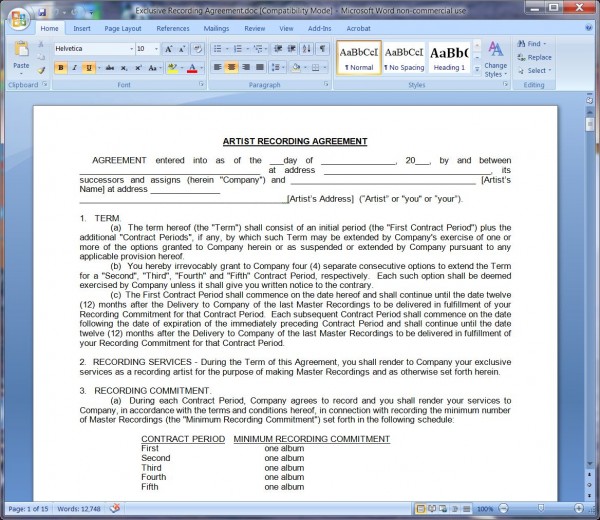
Task: Click Change Styles button
Action: click(x=496, y=59)
